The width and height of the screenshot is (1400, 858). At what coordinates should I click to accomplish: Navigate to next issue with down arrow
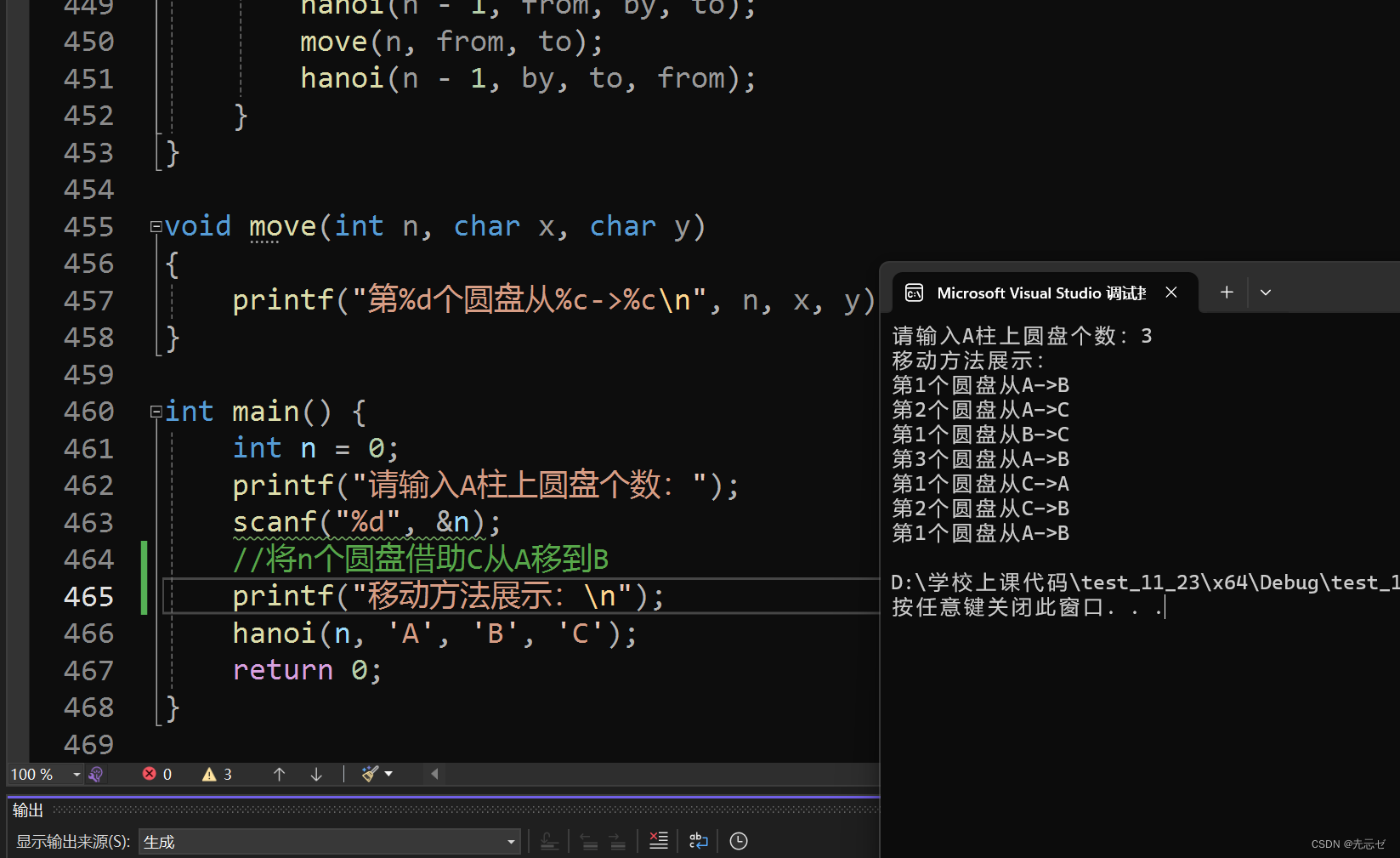[316, 774]
